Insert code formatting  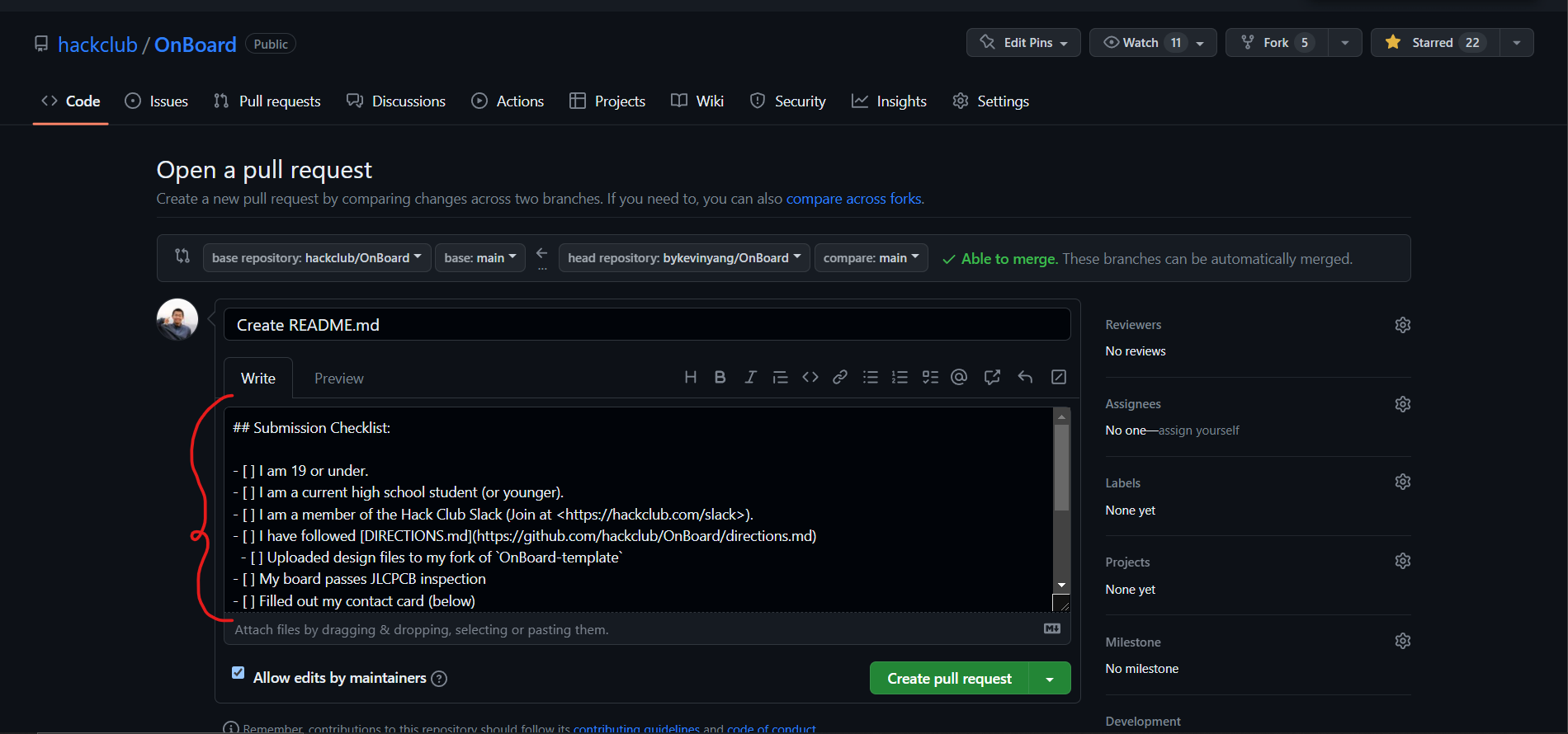[x=810, y=377]
